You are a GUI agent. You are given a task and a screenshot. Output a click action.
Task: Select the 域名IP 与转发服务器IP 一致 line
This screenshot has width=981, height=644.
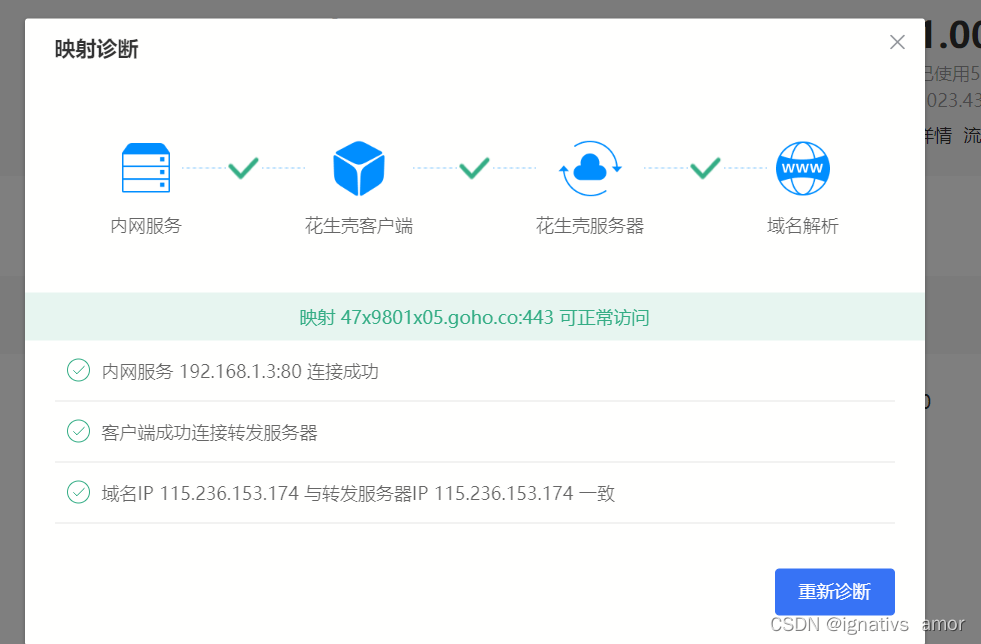358,493
